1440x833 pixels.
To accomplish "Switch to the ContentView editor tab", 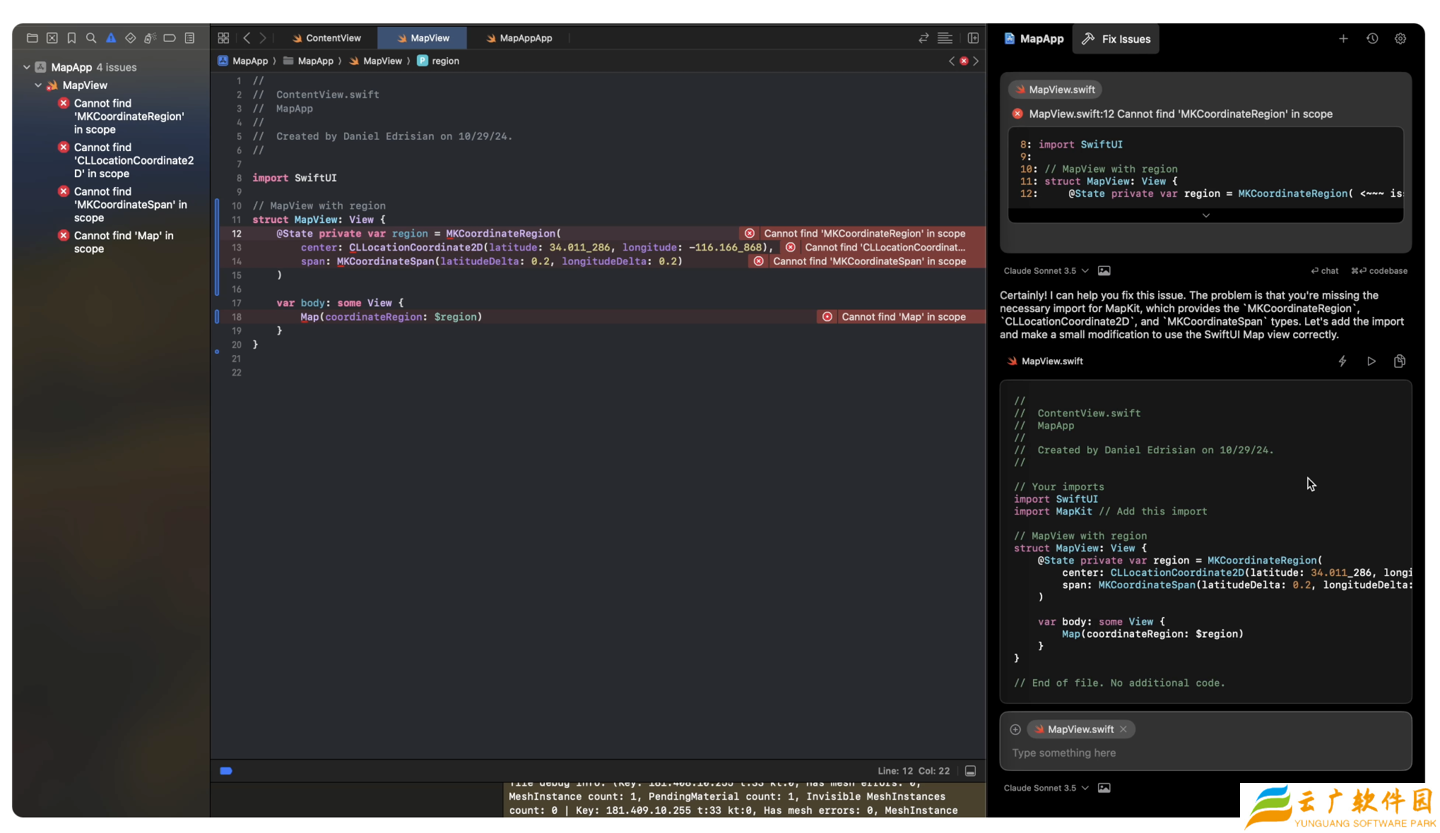I will coord(325,38).
